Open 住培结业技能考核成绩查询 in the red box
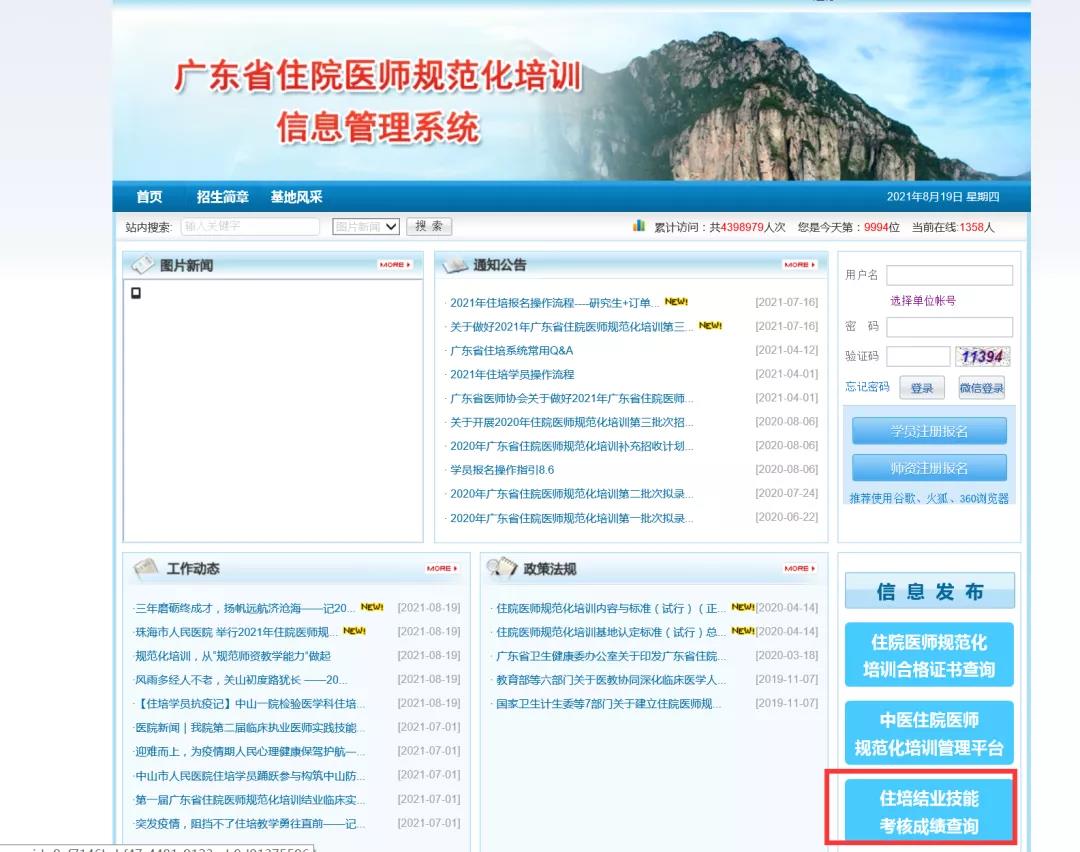Screen dimensions: 1080x852 (x=929, y=809)
